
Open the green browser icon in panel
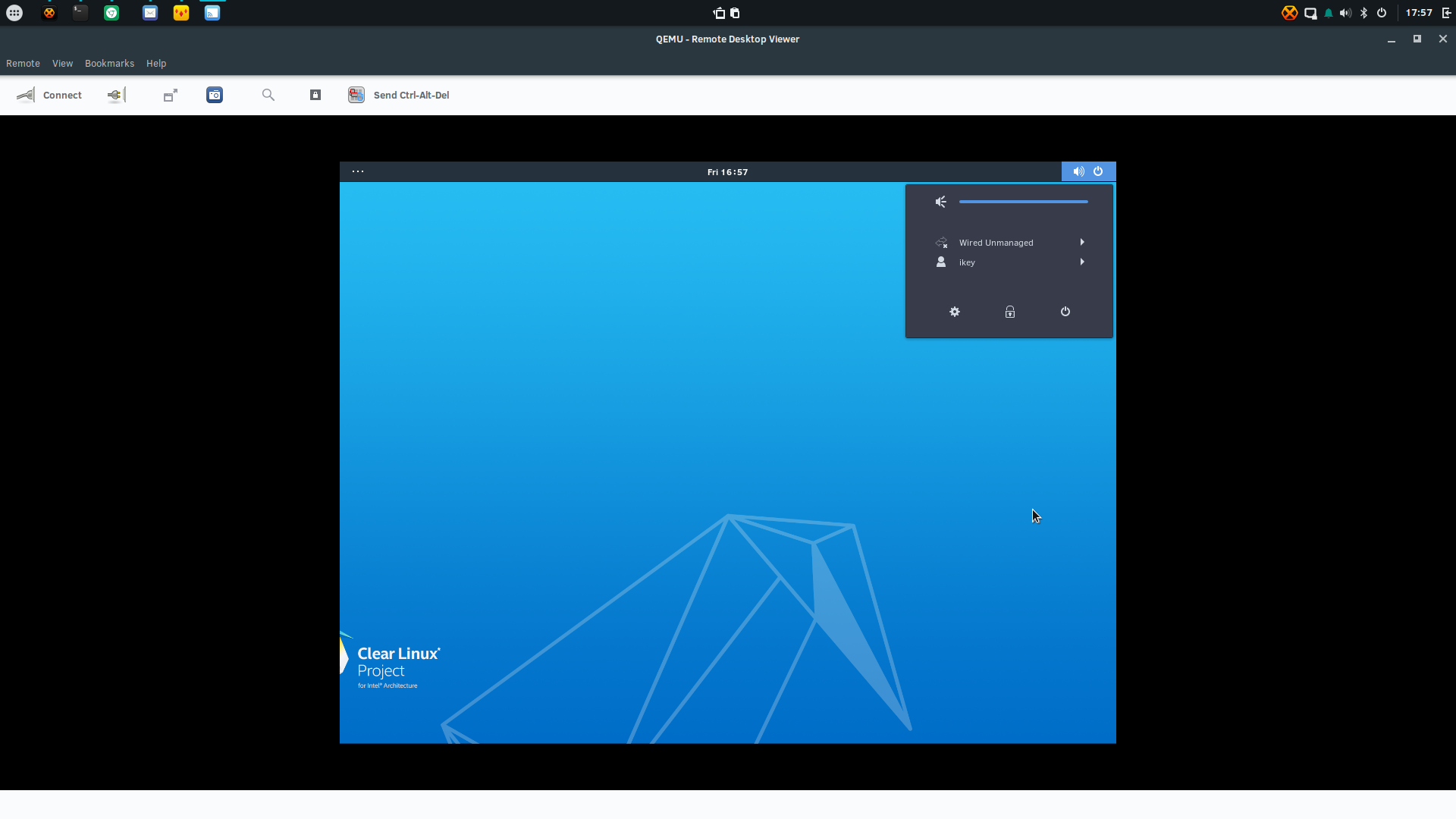(x=111, y=13)
